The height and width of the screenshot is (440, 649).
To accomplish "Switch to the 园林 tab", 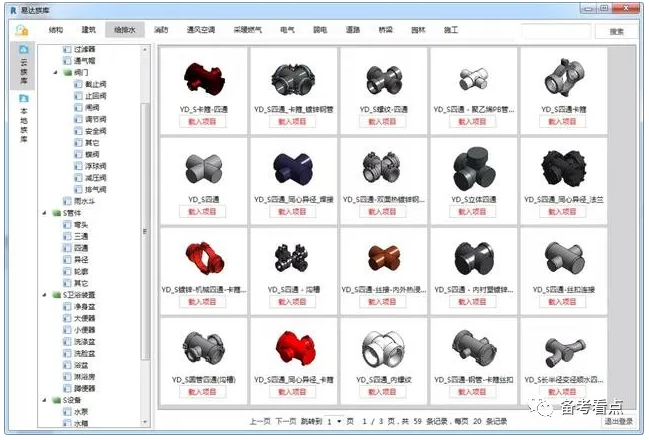I will coord(418,30).
